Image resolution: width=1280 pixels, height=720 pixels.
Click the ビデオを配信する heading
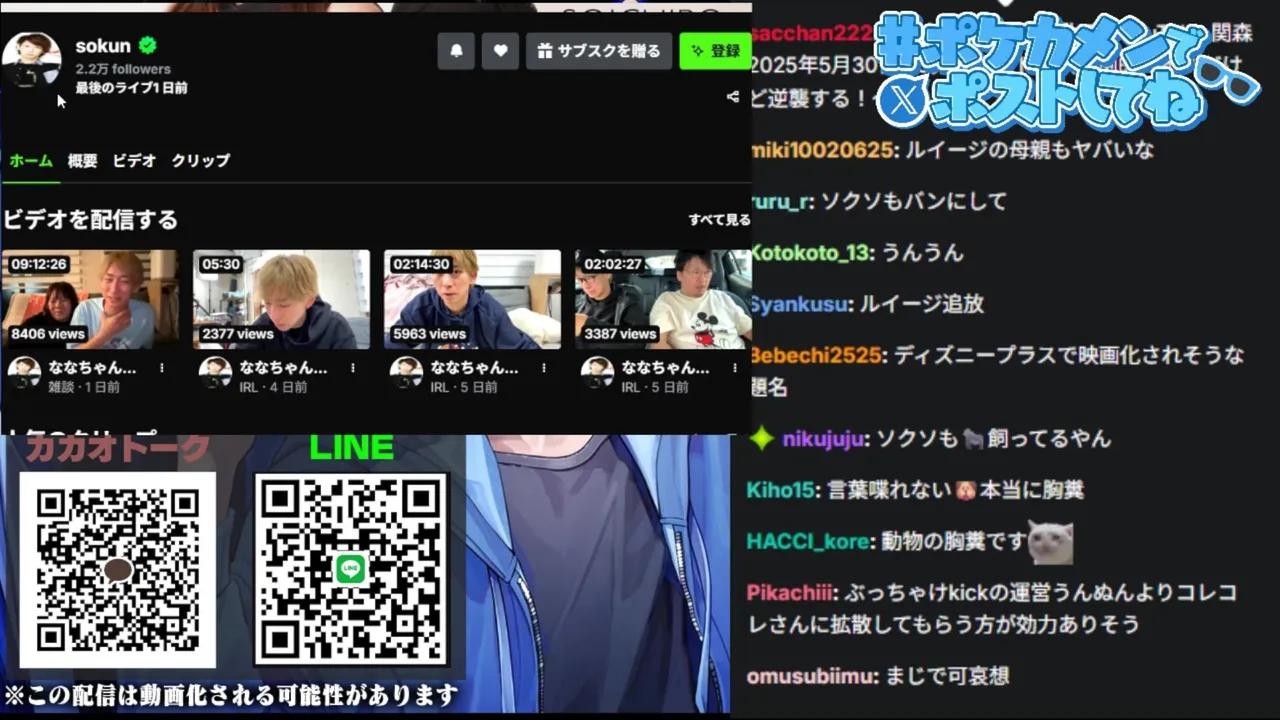[x=90, y=219]
